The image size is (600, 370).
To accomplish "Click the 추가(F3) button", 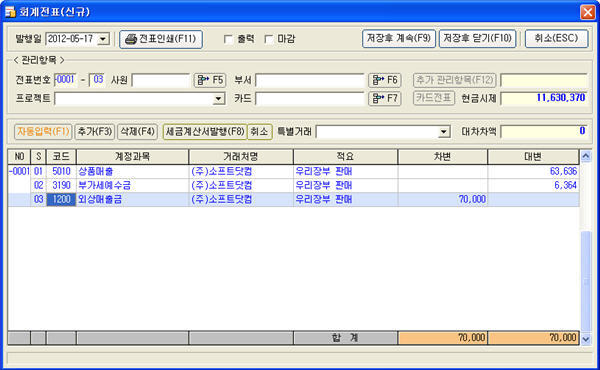I will tap(95, 132).
